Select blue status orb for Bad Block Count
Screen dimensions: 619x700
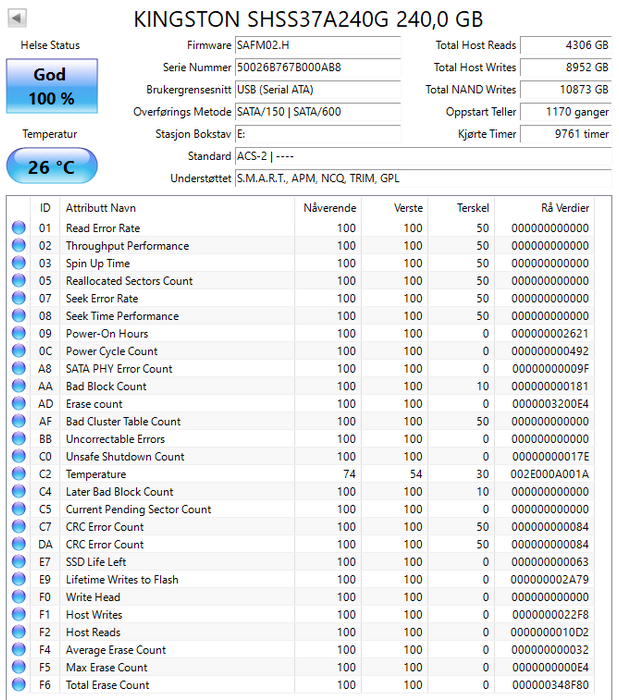19,386
